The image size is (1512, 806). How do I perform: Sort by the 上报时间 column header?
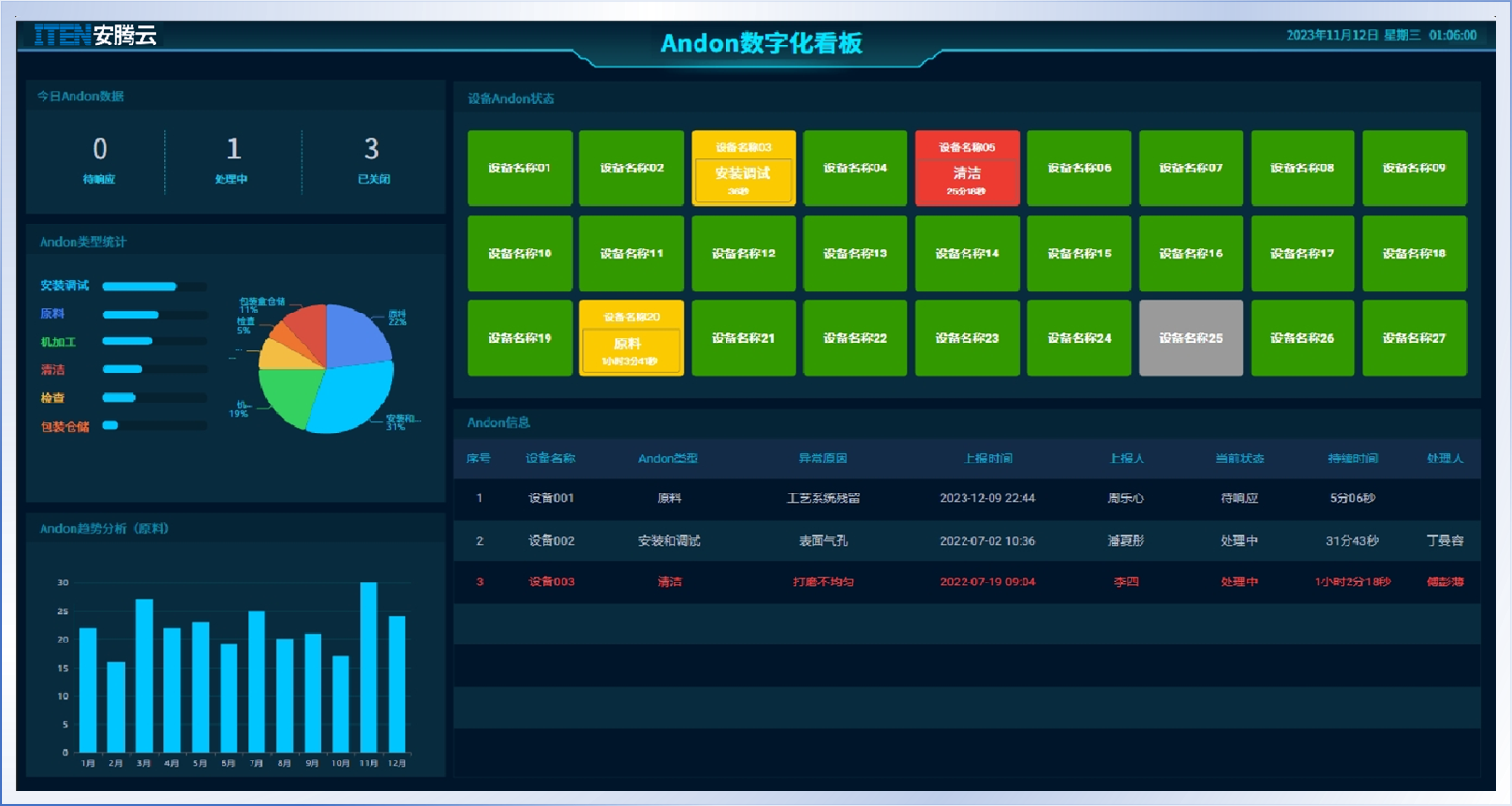987,459
